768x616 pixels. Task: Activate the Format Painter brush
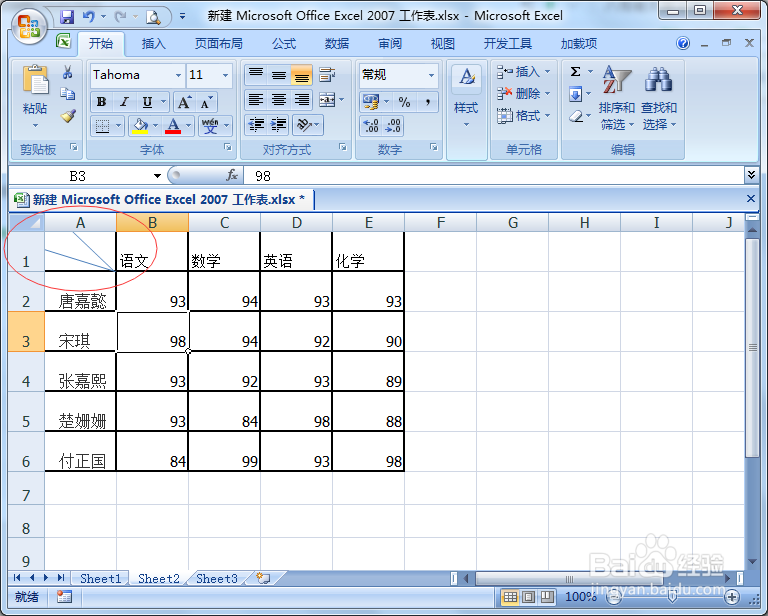pos(68,115)
